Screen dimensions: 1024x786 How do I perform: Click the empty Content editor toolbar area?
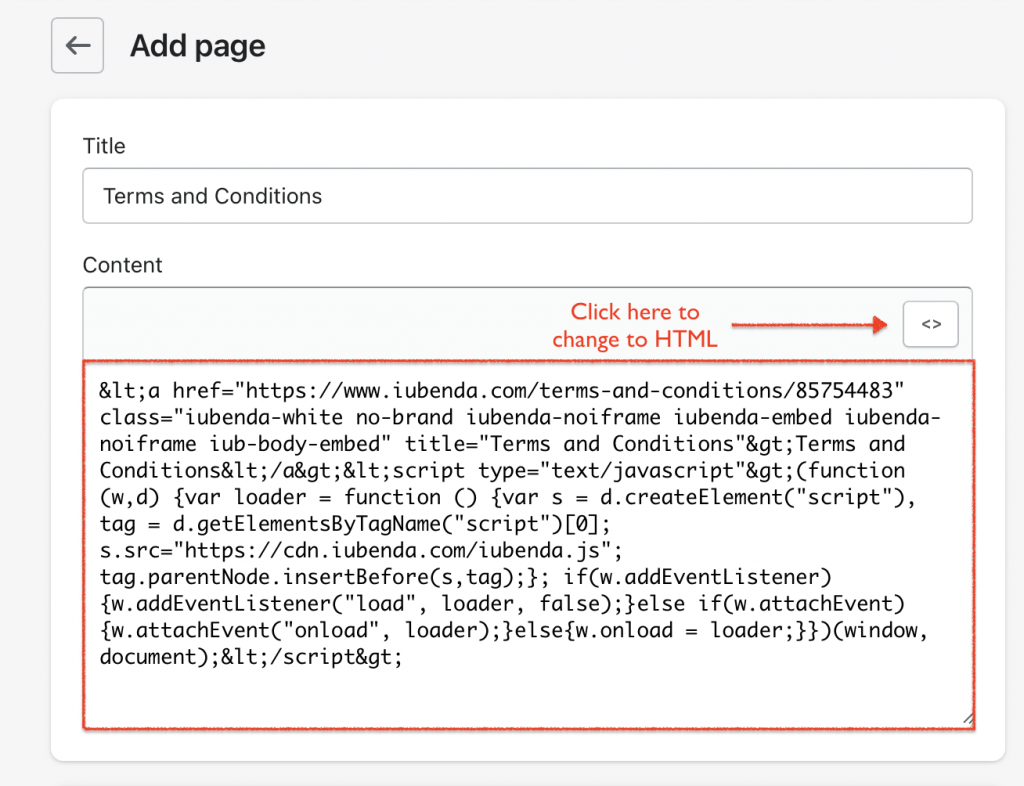[300, 324]
